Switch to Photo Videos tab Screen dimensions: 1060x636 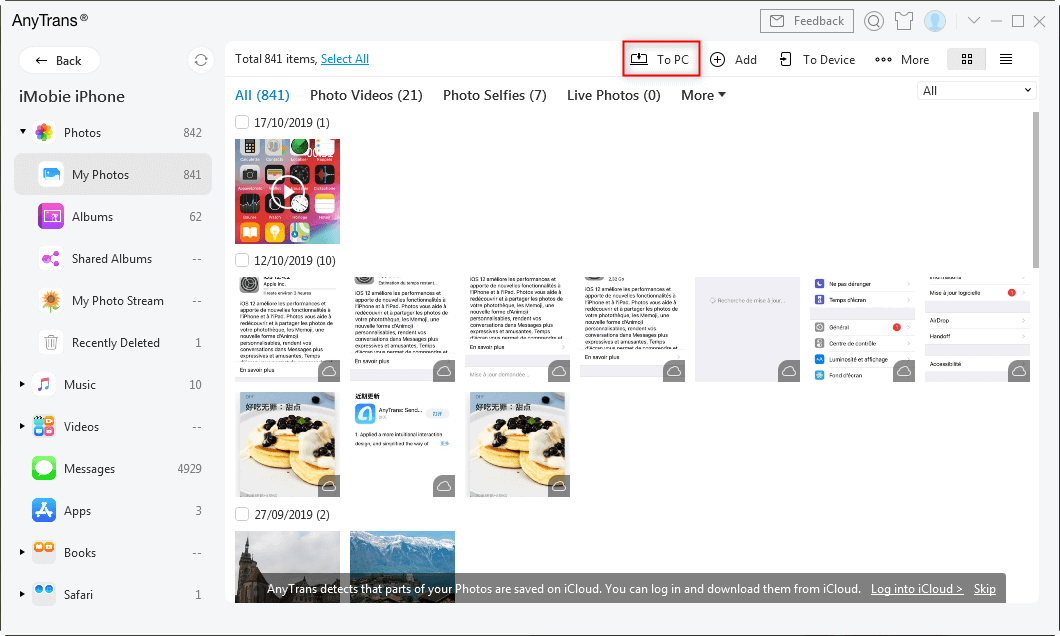click(x=366, y=96)
